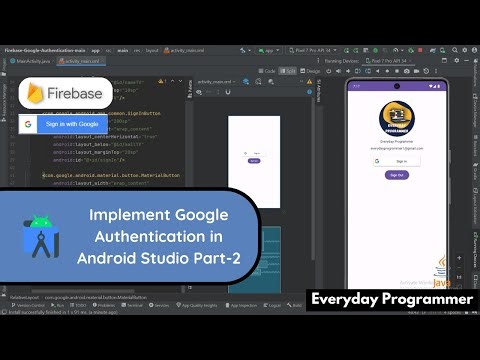This screenshot has width=480, height=360.
Task: Toggle autoconnect magnet icon
Action: tap(228, 92)
